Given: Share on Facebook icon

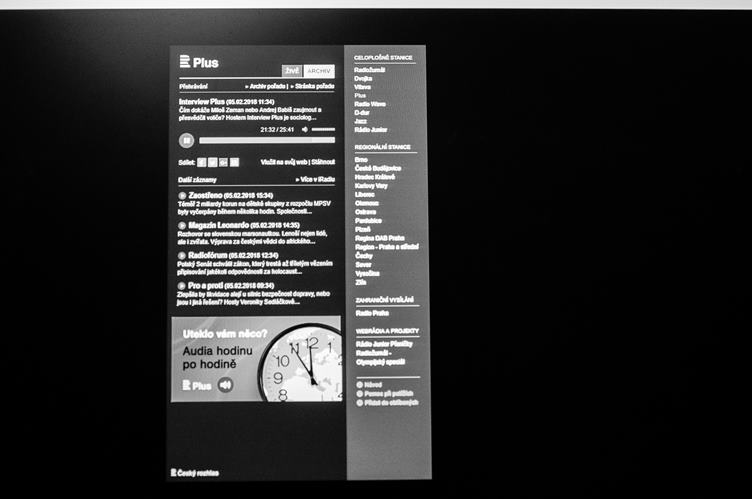Looking at the screenshot, I should pyautogui.click(x=202, y=163).
